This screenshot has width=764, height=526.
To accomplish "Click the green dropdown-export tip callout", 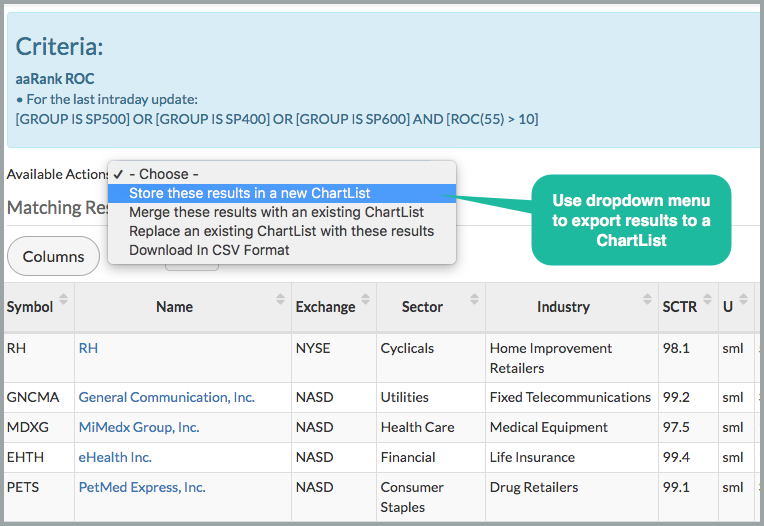I will click(631, 221).
